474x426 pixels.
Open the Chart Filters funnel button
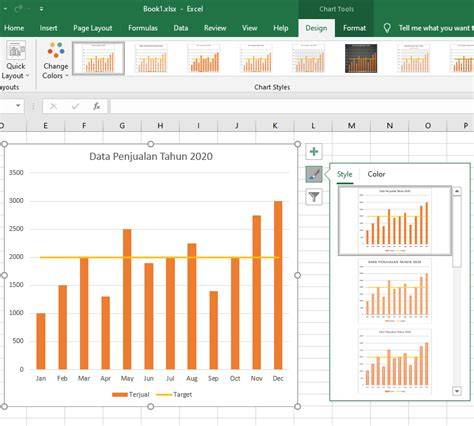314,197
